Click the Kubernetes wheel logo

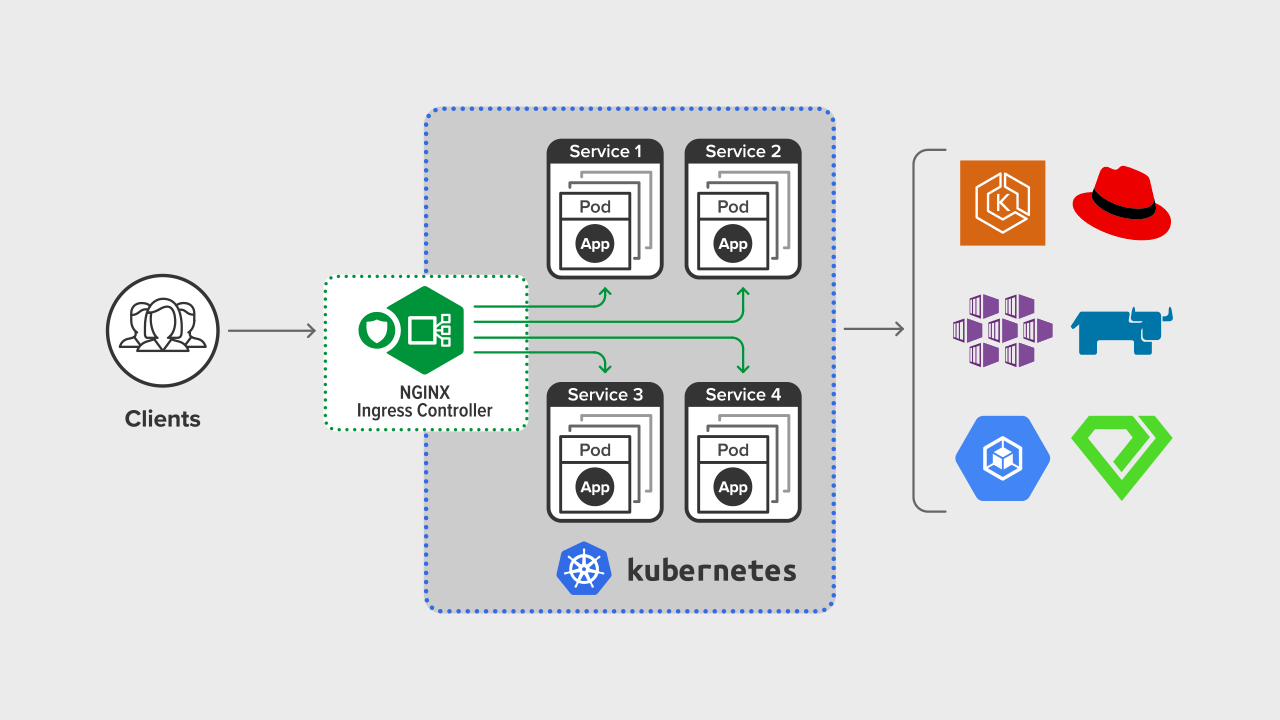(x=584, y=569)
